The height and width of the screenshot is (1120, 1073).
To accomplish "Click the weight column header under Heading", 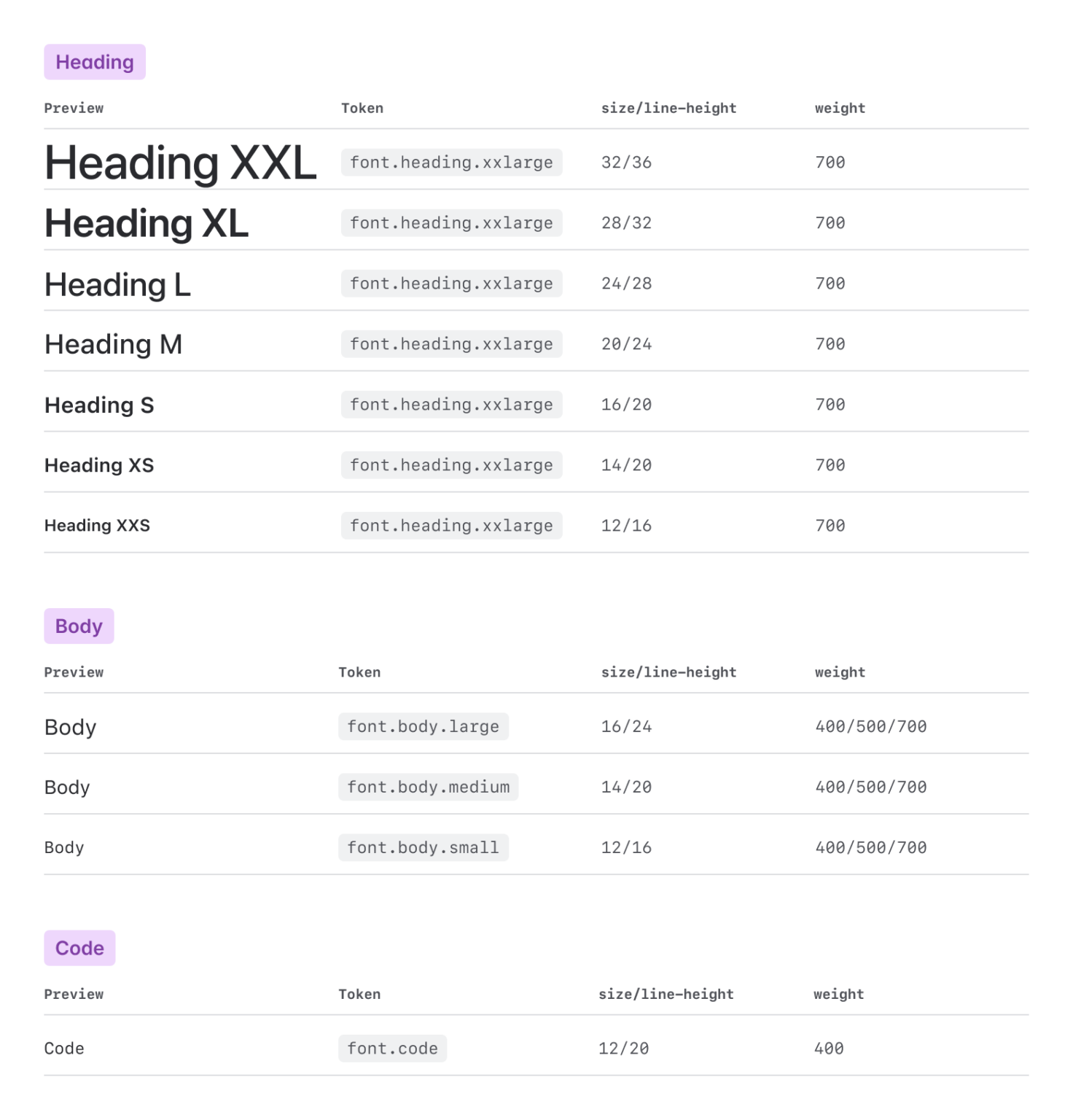I will tap(840, 108).
